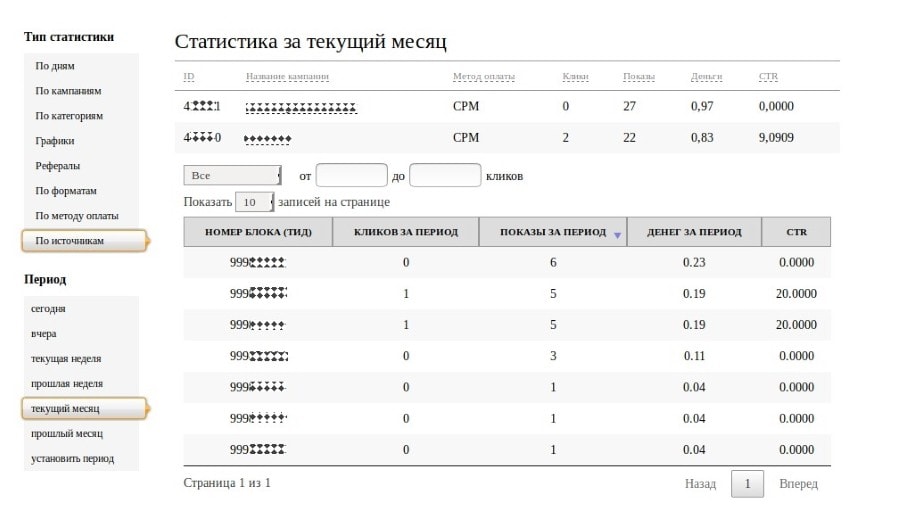Select По форматам statistics
Image resolution: width=900 pixels, height=512 pixels.
(66, 191)
